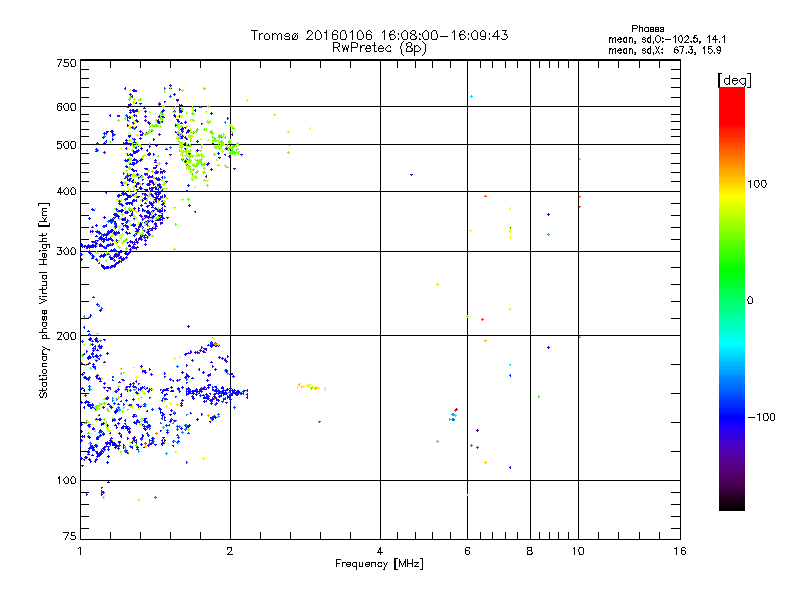Click the y-axis tick label '500'
Viewport: 800px width, 600px height.
point(66,145)
